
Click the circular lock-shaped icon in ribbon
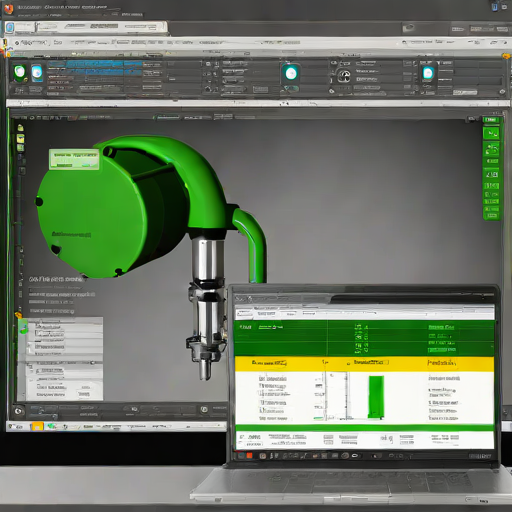pyautogui.click(x=344, y=76)
